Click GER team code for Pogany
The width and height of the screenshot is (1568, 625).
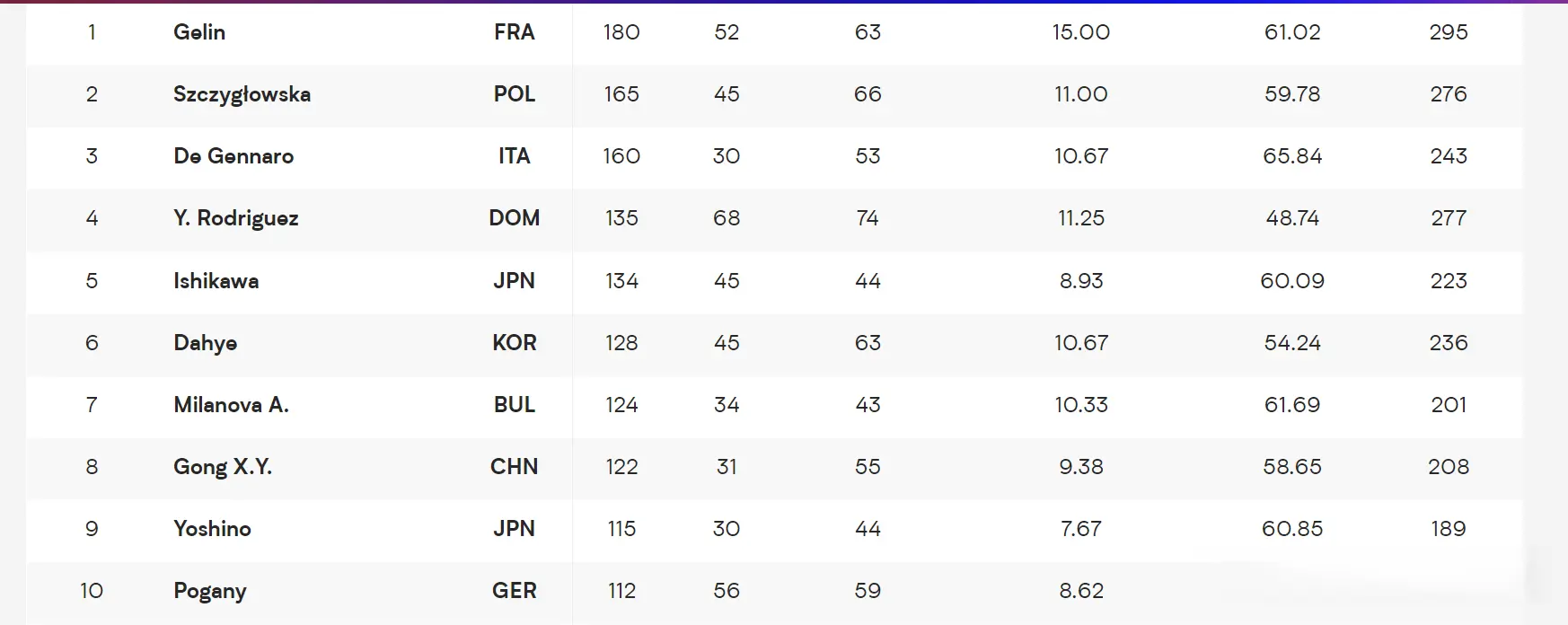coord(515,591)
